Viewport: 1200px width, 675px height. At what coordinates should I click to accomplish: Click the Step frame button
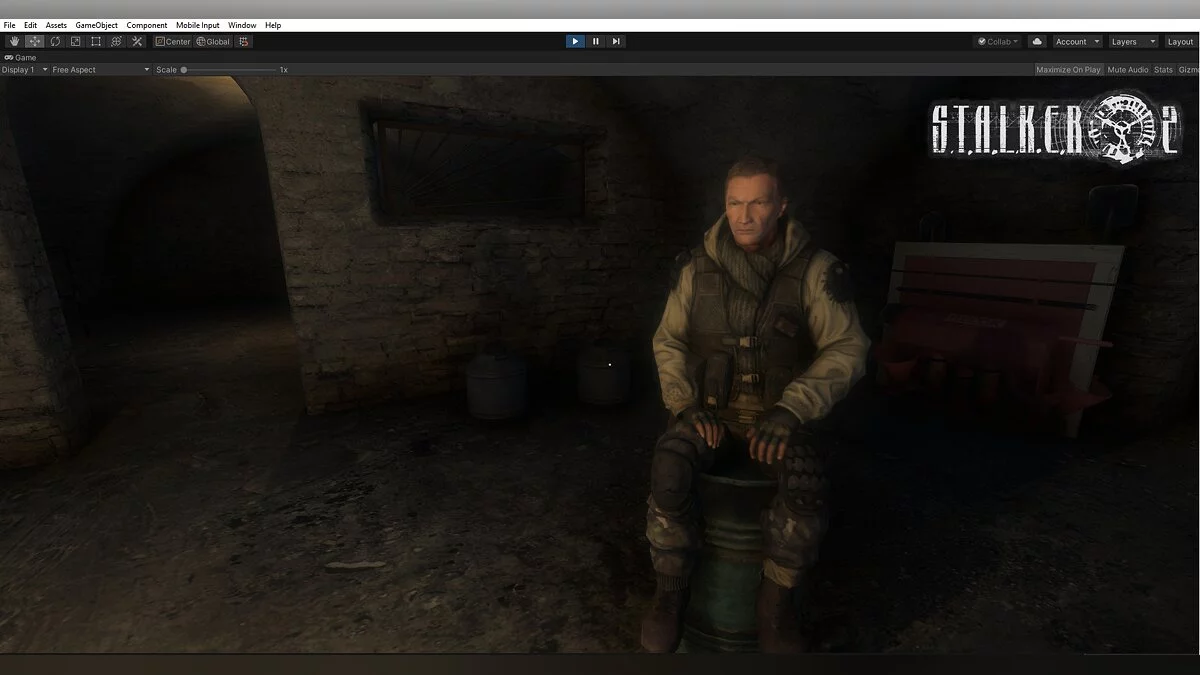point(616,41)
